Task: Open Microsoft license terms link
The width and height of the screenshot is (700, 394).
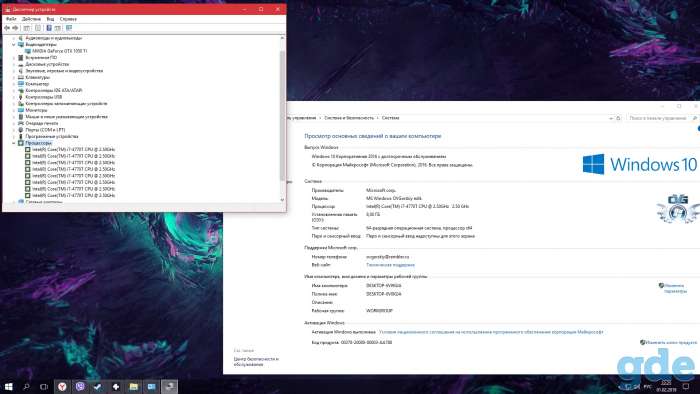Action: [x=491, y=332]
